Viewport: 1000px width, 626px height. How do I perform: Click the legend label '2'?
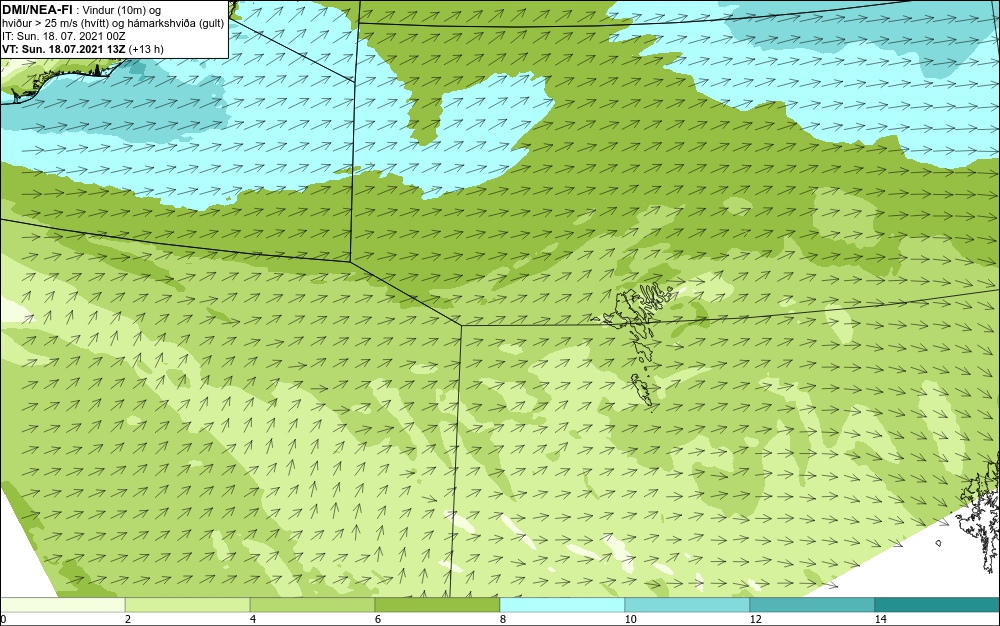[x=128, y=619]
